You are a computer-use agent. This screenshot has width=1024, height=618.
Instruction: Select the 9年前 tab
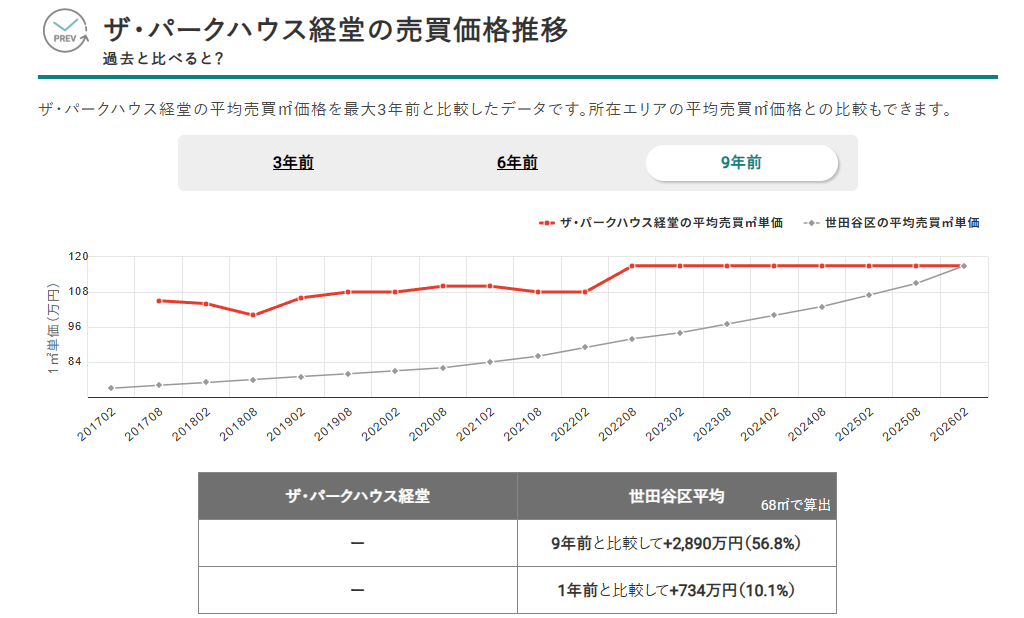point(741,163)
